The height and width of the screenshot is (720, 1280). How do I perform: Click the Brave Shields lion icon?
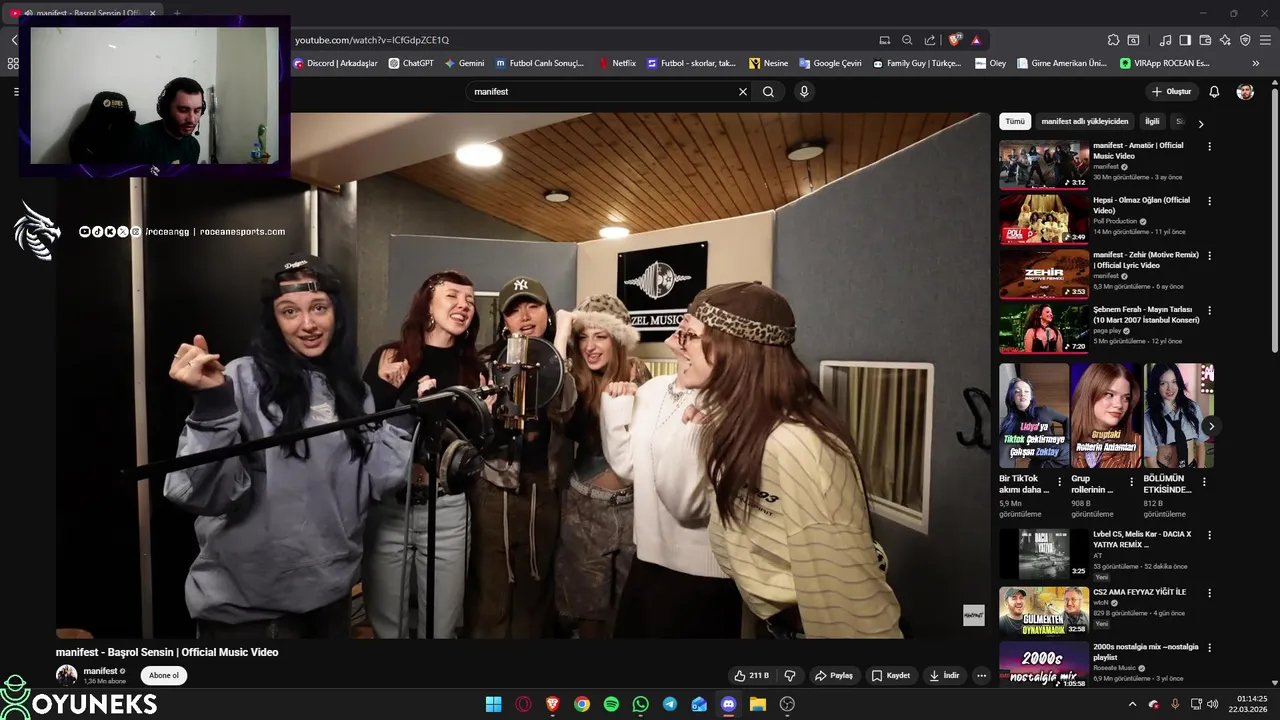pos(955,40)
